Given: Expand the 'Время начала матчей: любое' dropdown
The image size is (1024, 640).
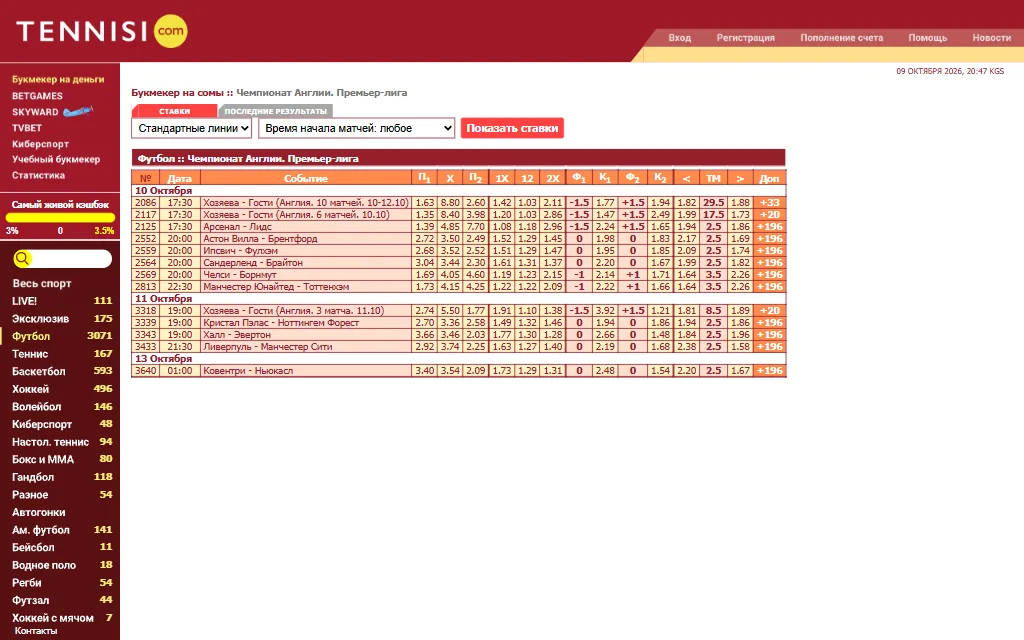Looking at the screenshot, I should pyautogui.click(x=357, y=128).
